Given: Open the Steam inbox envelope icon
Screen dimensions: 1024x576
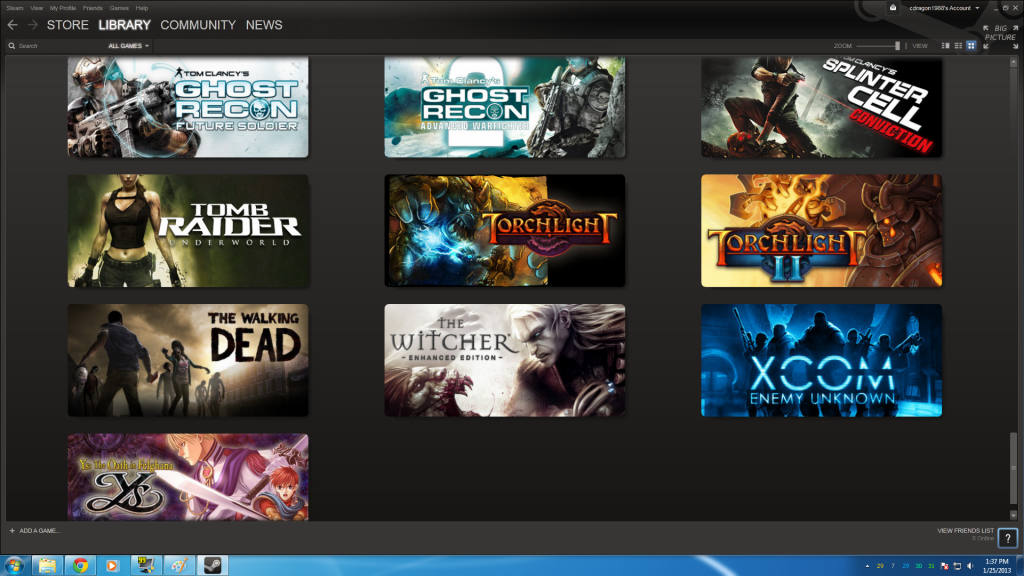Looking at the screenshot, I should coord(893,8).
